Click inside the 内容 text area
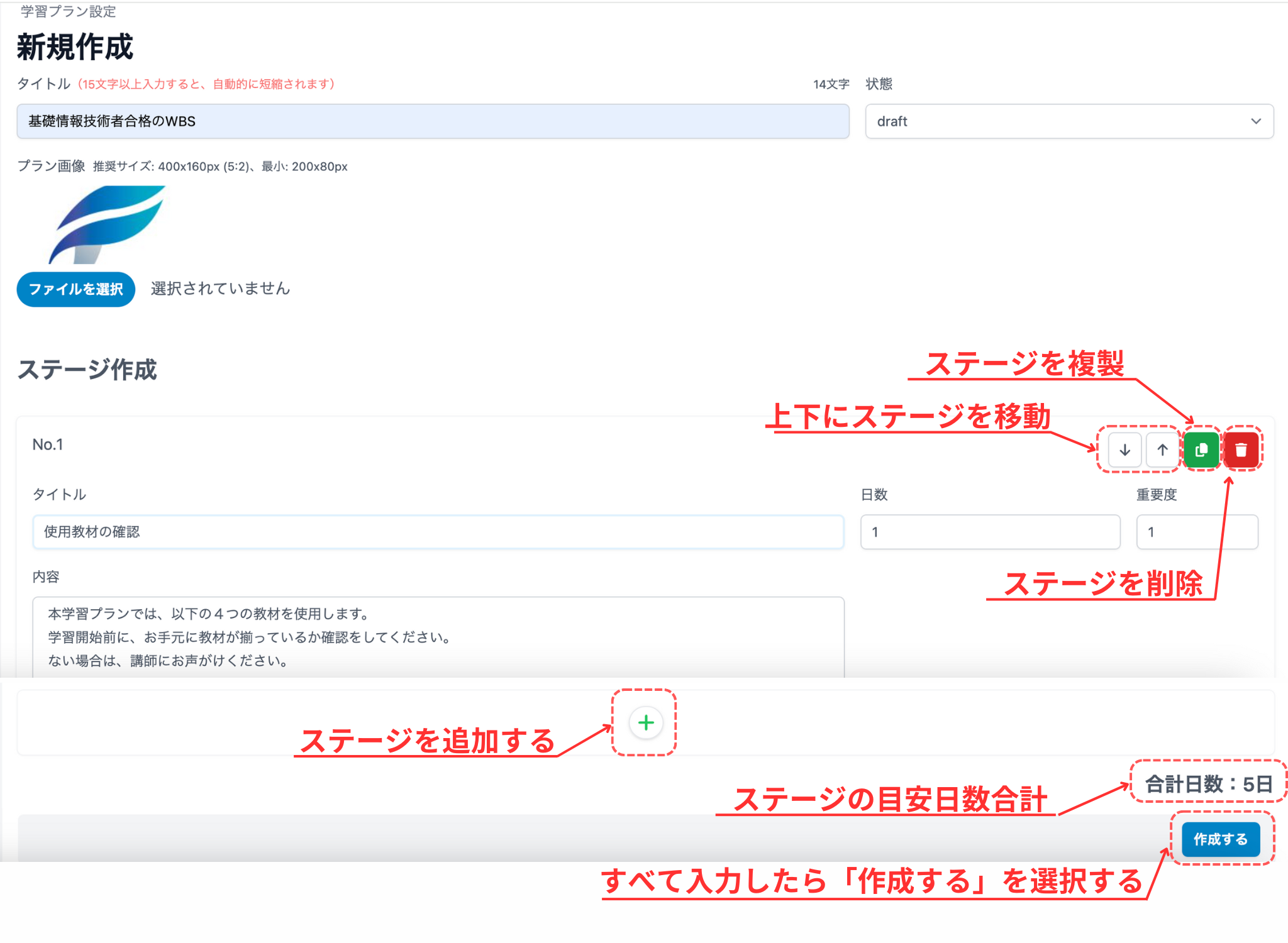The height and width of the screenshot is (943, 1288). tap(438, 636)
